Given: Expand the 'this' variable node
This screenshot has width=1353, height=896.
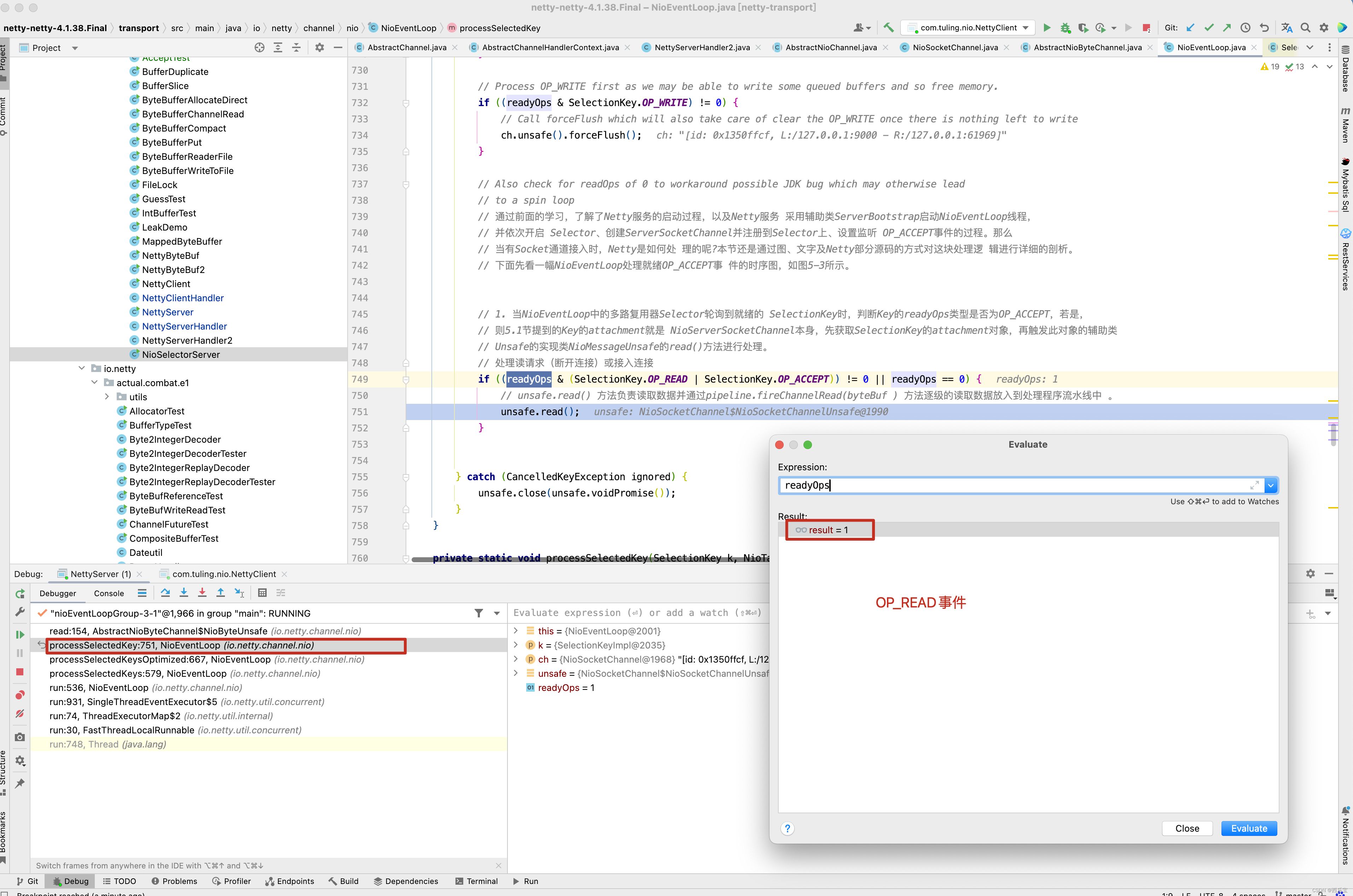Looking at the screenshot, I should 516,631.
